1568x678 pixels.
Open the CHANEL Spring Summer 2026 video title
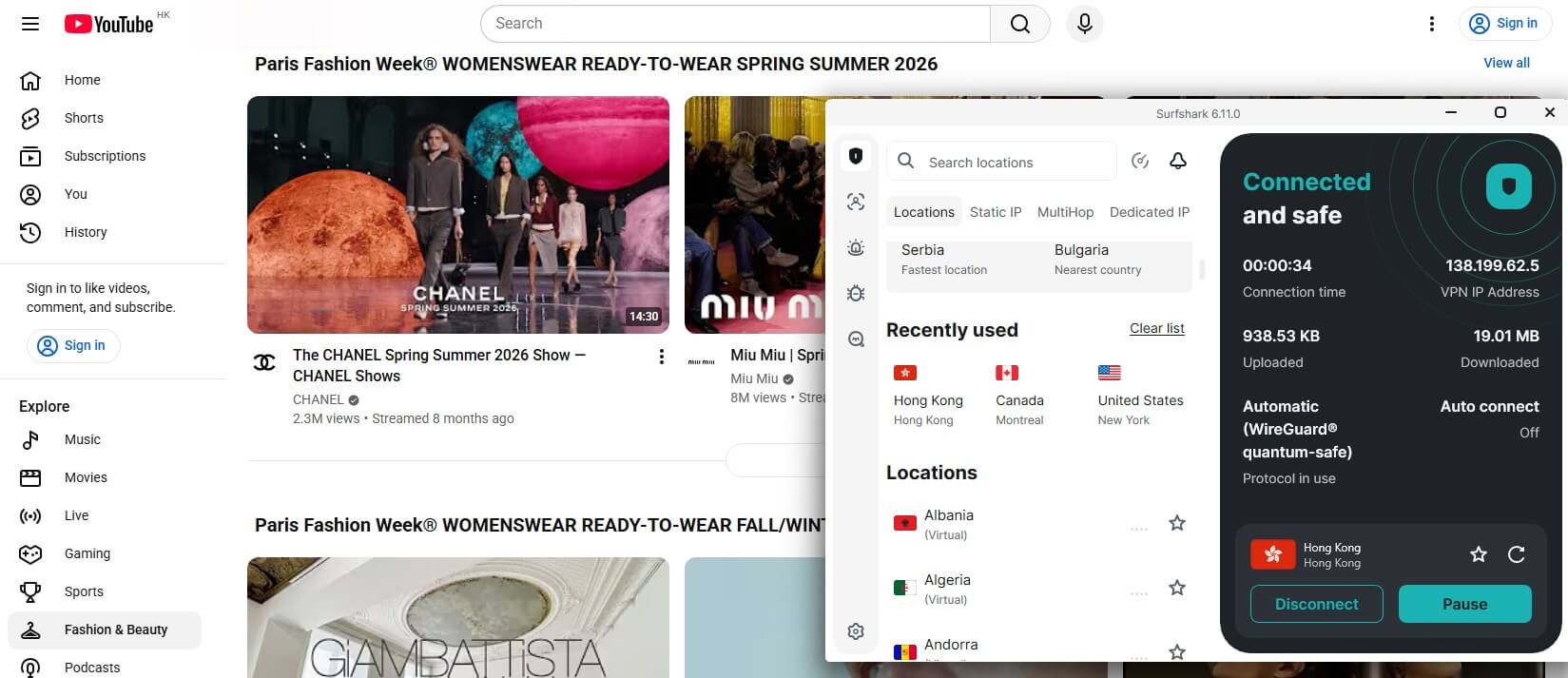tap(439, 365)
